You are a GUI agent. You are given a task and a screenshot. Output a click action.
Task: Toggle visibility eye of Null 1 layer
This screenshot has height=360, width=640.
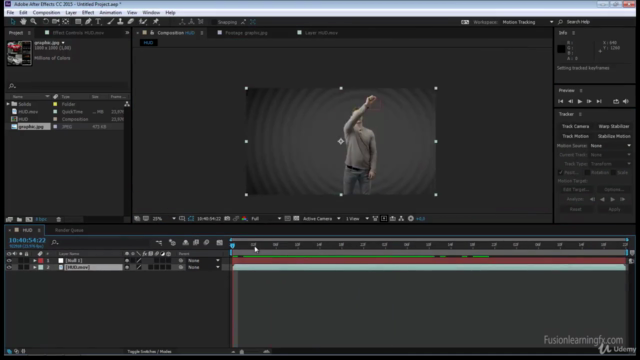point(9,260)
